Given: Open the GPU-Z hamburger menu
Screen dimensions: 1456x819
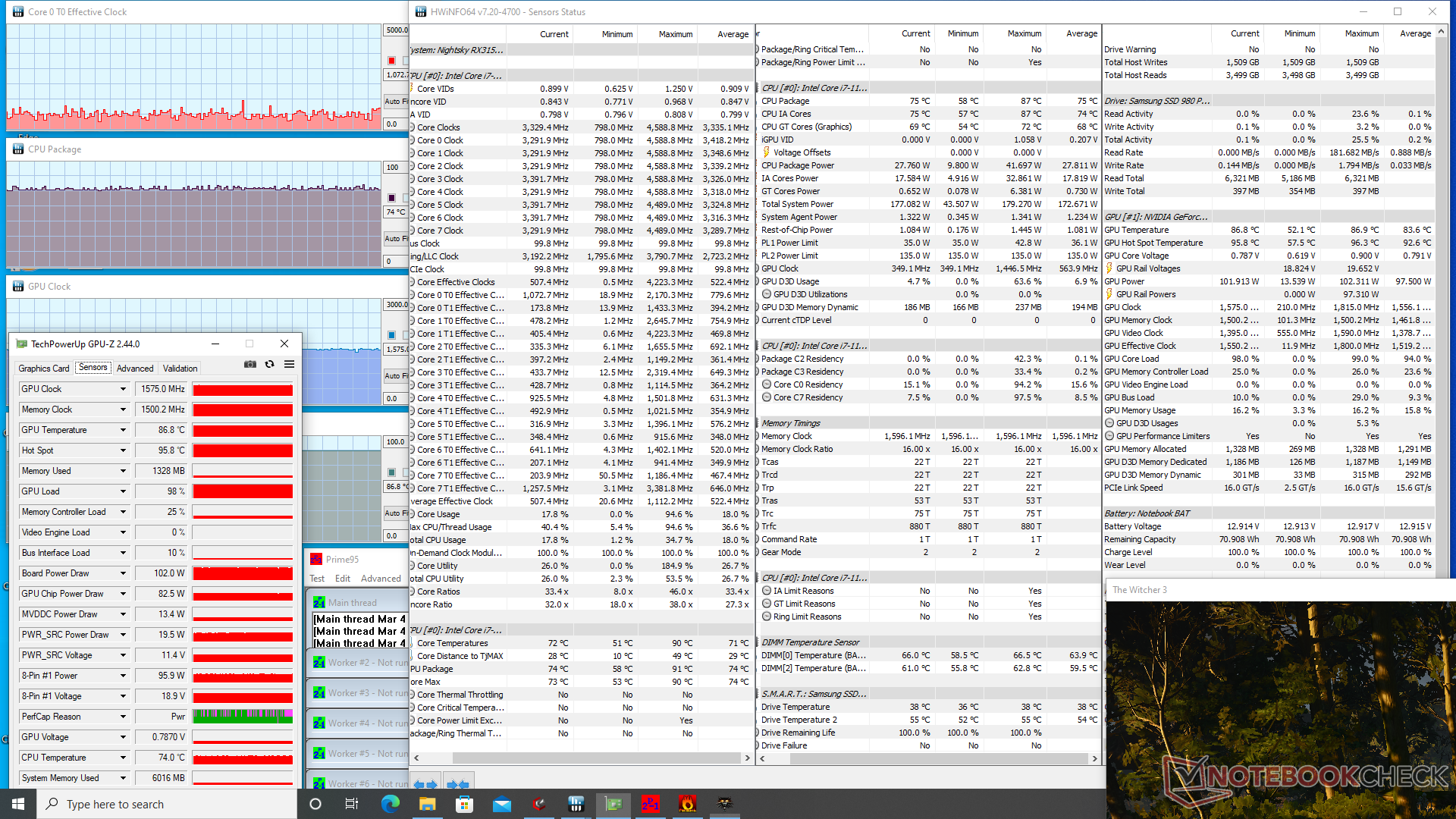Looking at the screenshot, I should pyautogui.click(x=289, y=364).
